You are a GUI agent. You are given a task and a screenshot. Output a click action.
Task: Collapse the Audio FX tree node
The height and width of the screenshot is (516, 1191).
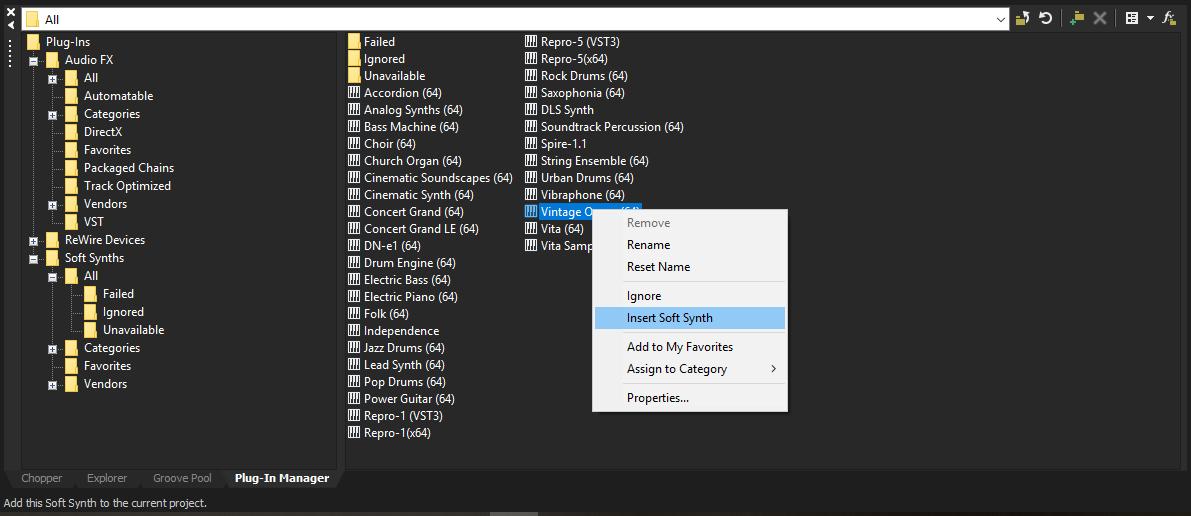[33, 60]
